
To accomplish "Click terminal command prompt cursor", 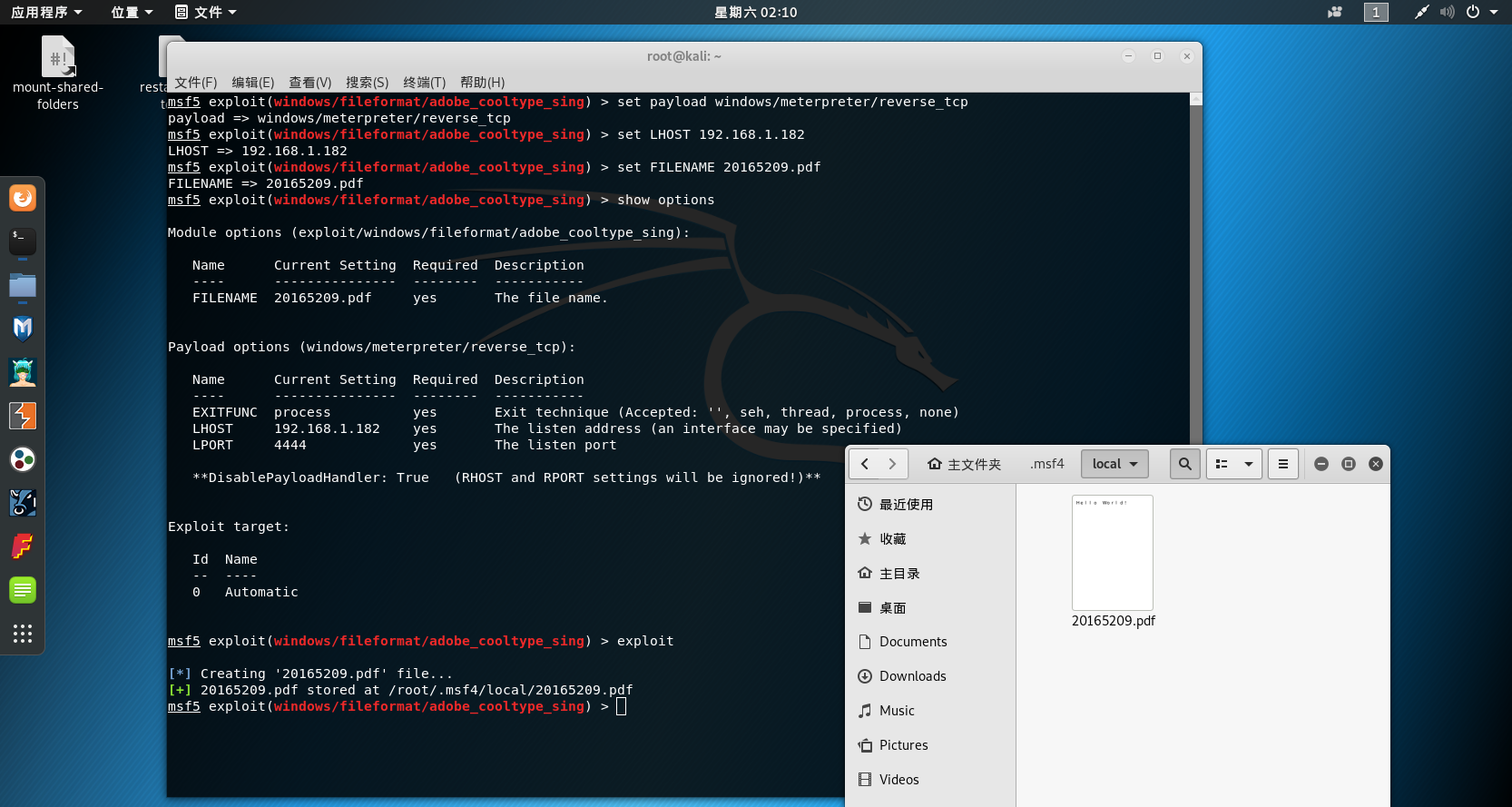I will pyautogui.click(x=622, y=706).
